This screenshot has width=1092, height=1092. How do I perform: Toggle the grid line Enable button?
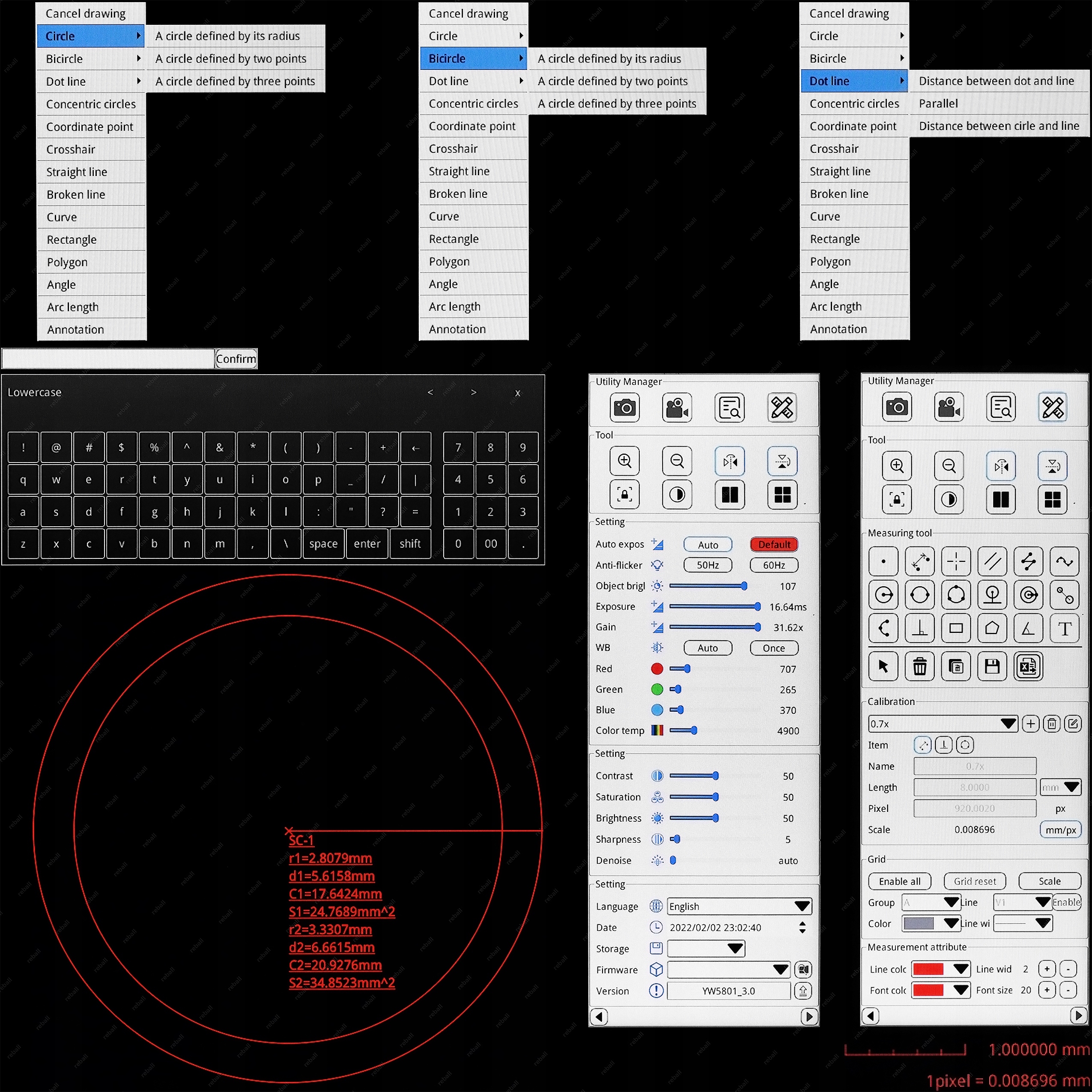tap(1066, 902)
